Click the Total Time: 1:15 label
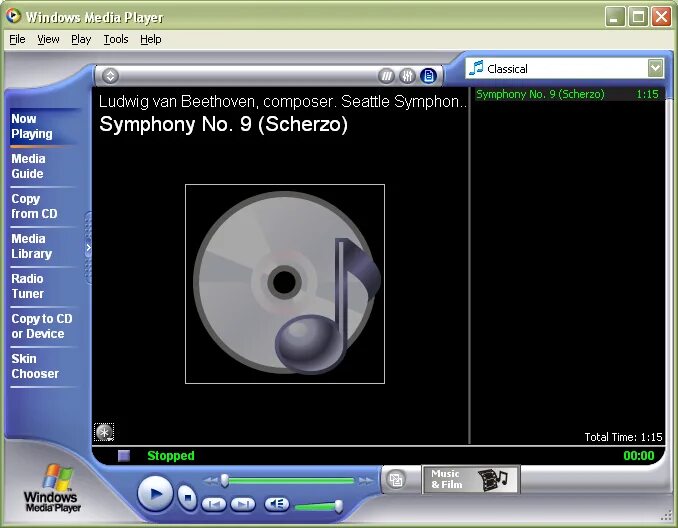 click(x=623, y=437)
